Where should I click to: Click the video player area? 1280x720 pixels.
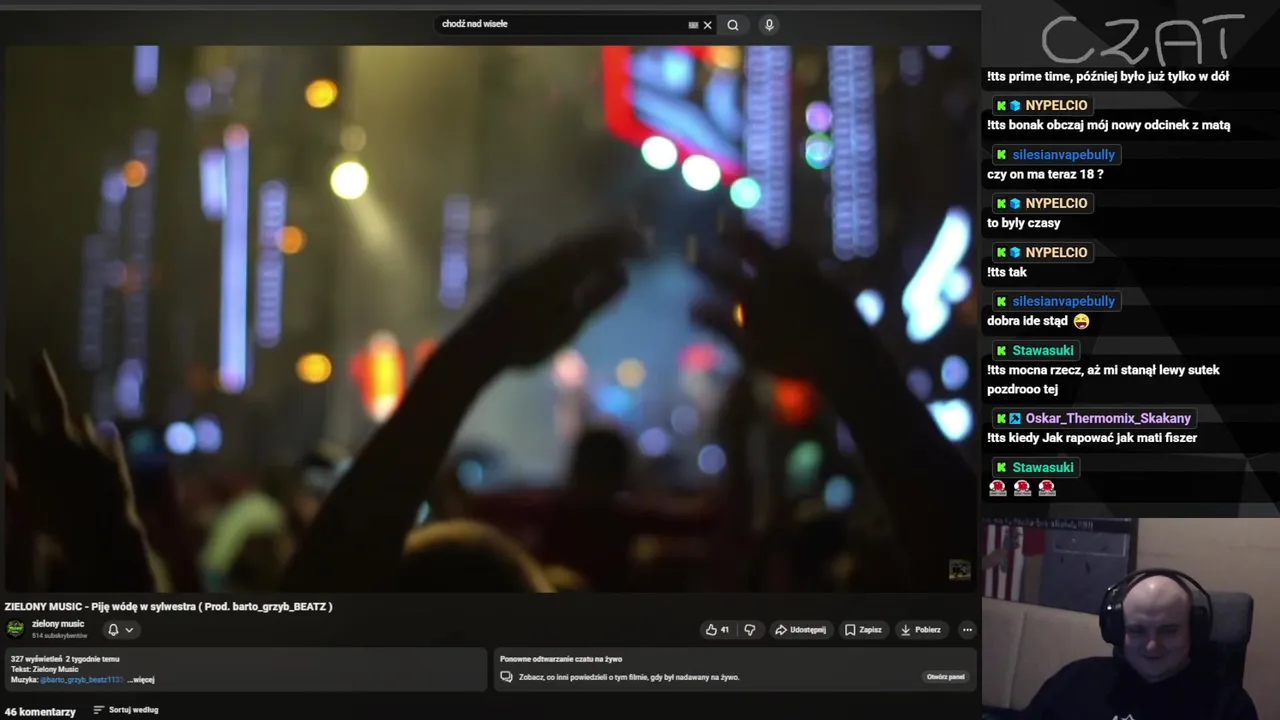point(489,318)
